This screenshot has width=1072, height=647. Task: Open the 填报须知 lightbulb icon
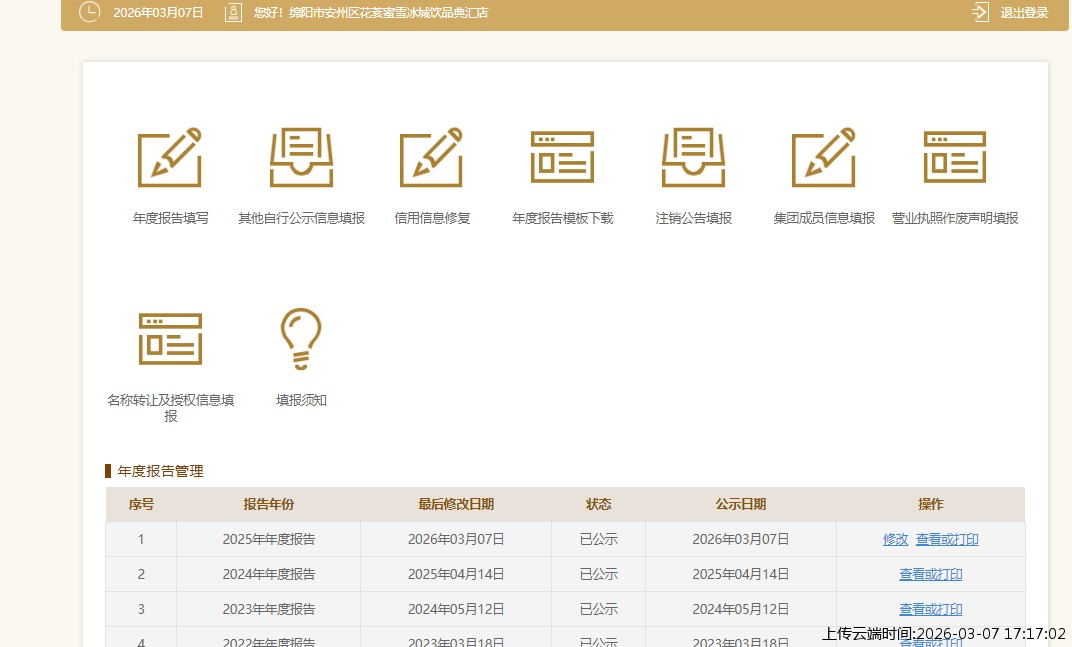[x=301, y=339]
